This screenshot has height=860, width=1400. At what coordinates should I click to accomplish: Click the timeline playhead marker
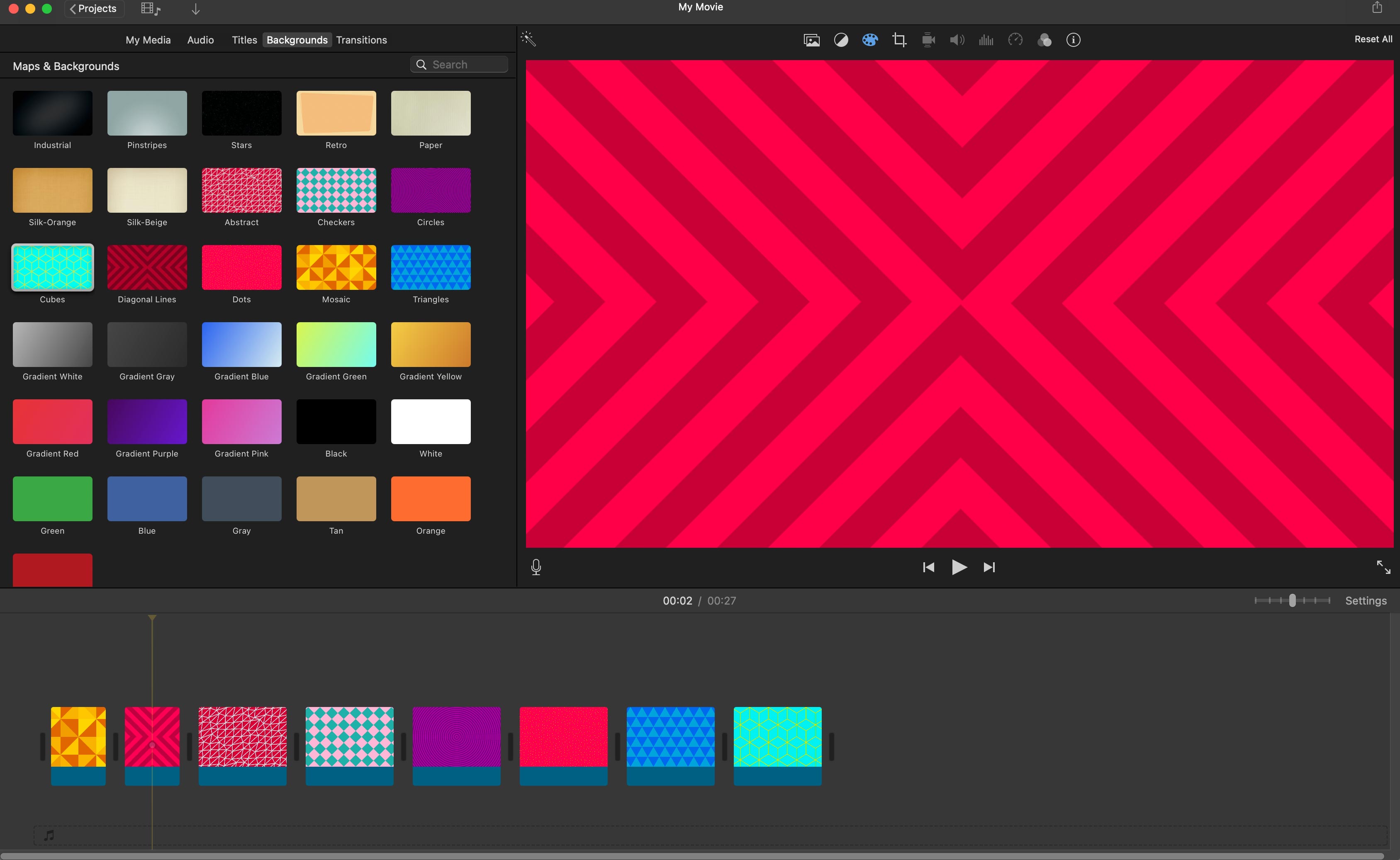[152, 618]
